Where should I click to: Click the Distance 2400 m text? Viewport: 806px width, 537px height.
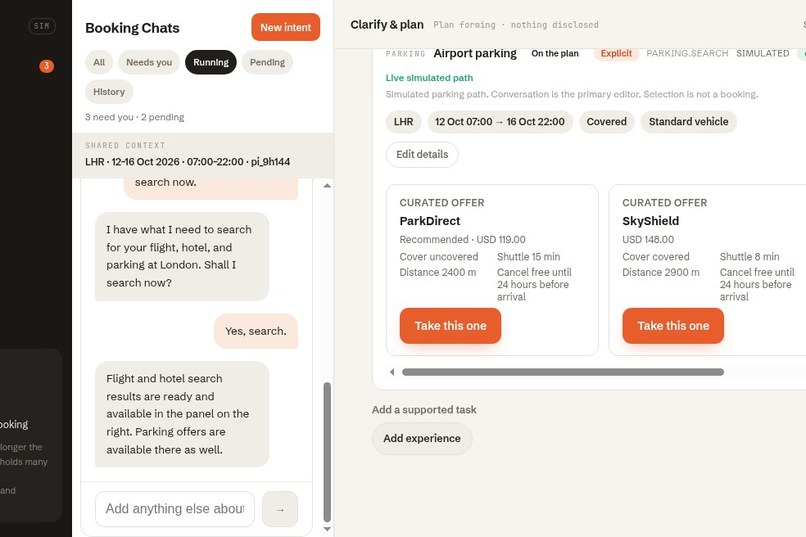(x=437, y=272)
